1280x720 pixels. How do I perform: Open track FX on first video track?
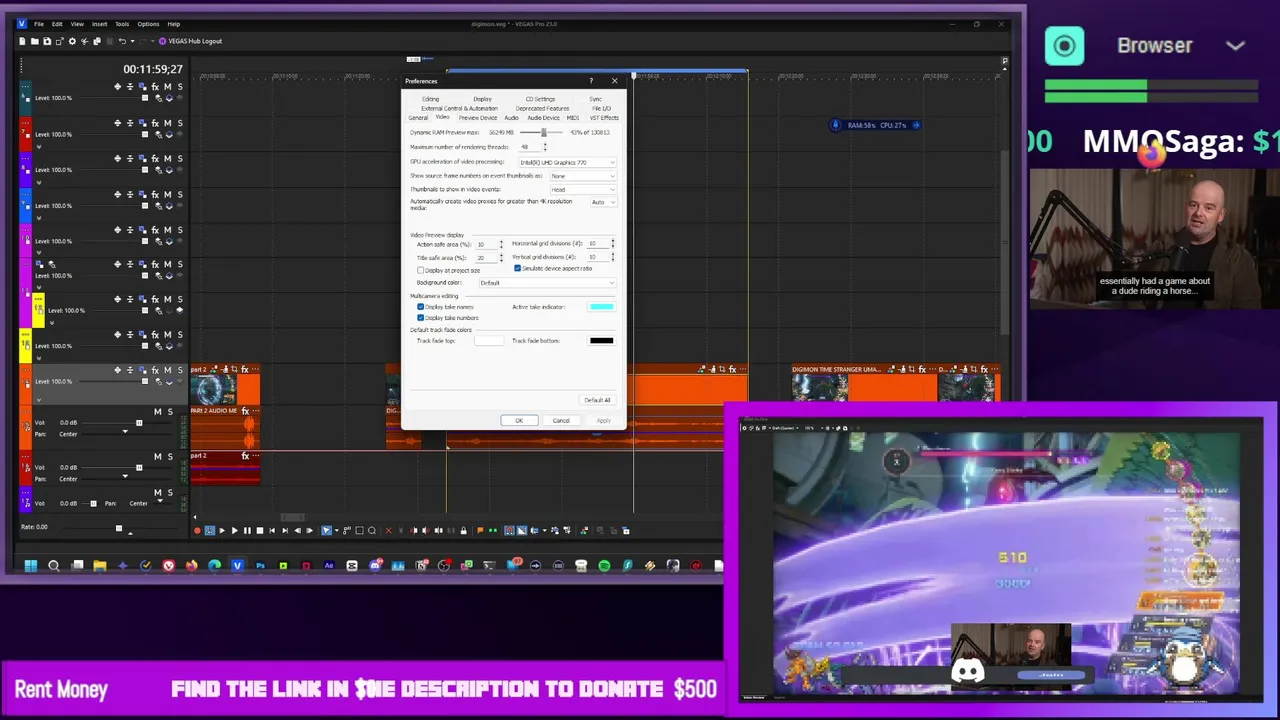click(x=155, y=87)
